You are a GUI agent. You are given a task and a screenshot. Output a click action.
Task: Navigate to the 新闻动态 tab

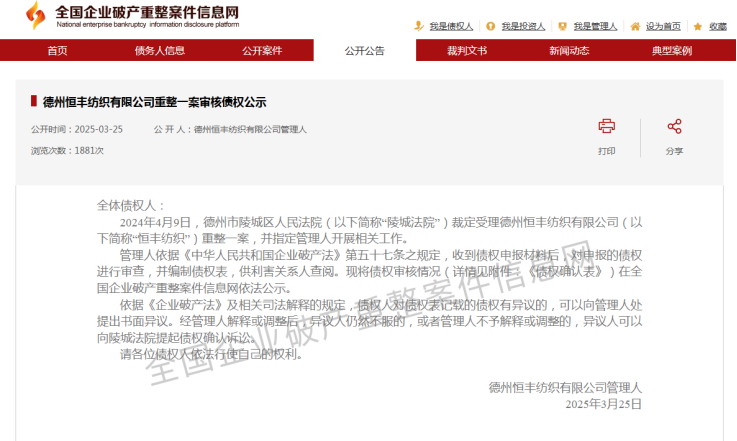point(568,50)
